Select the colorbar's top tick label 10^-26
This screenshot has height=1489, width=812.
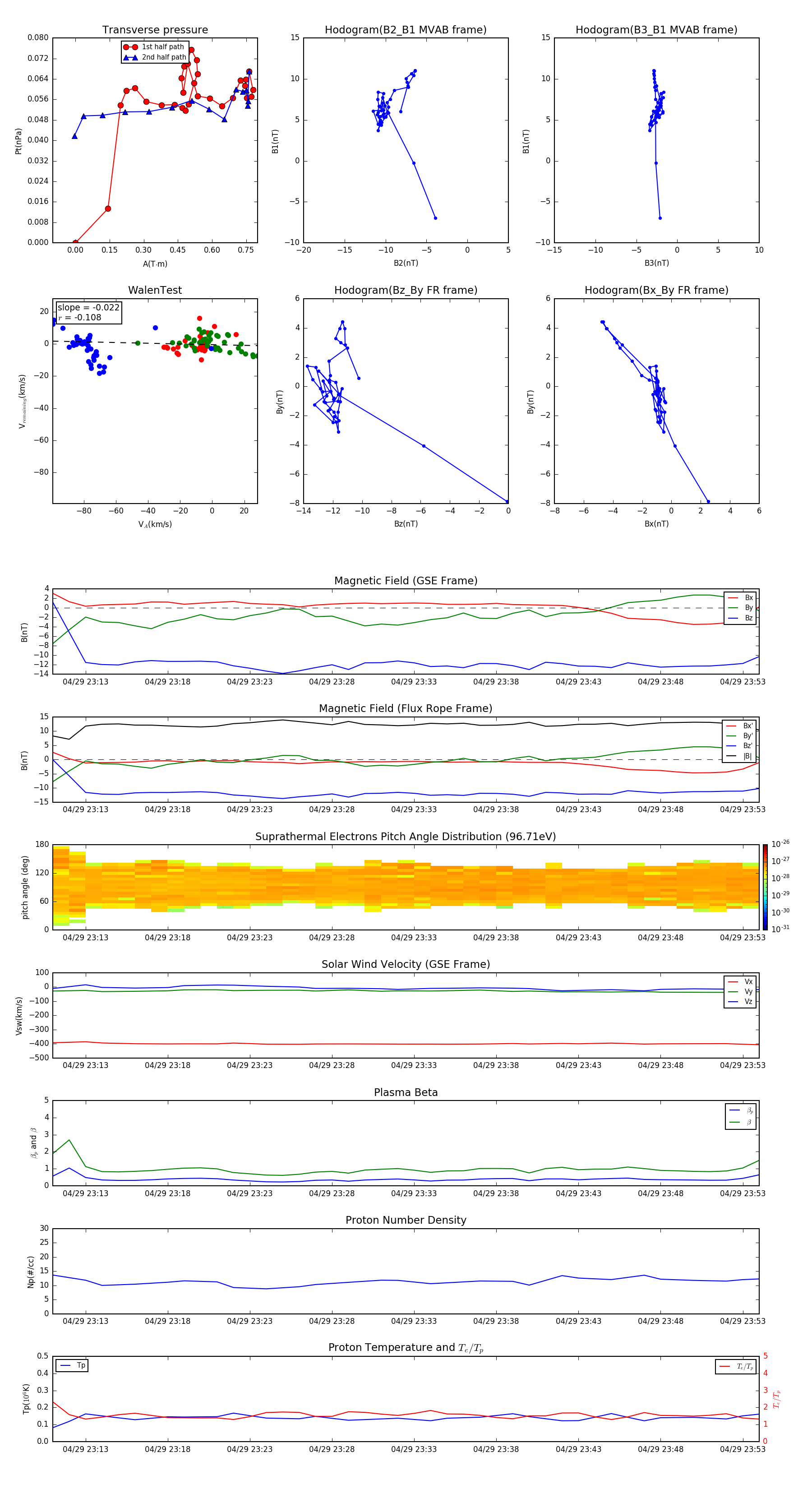(x=780, y=844)
